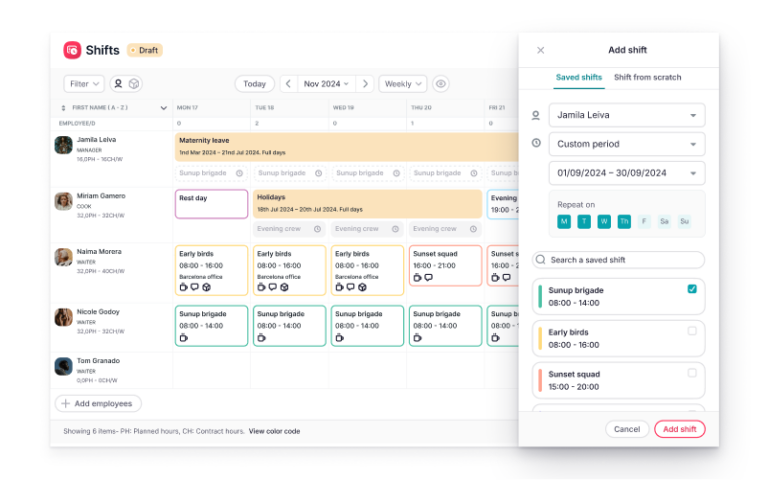Click the sort arrows beside First Name

(x=63, y=108)
